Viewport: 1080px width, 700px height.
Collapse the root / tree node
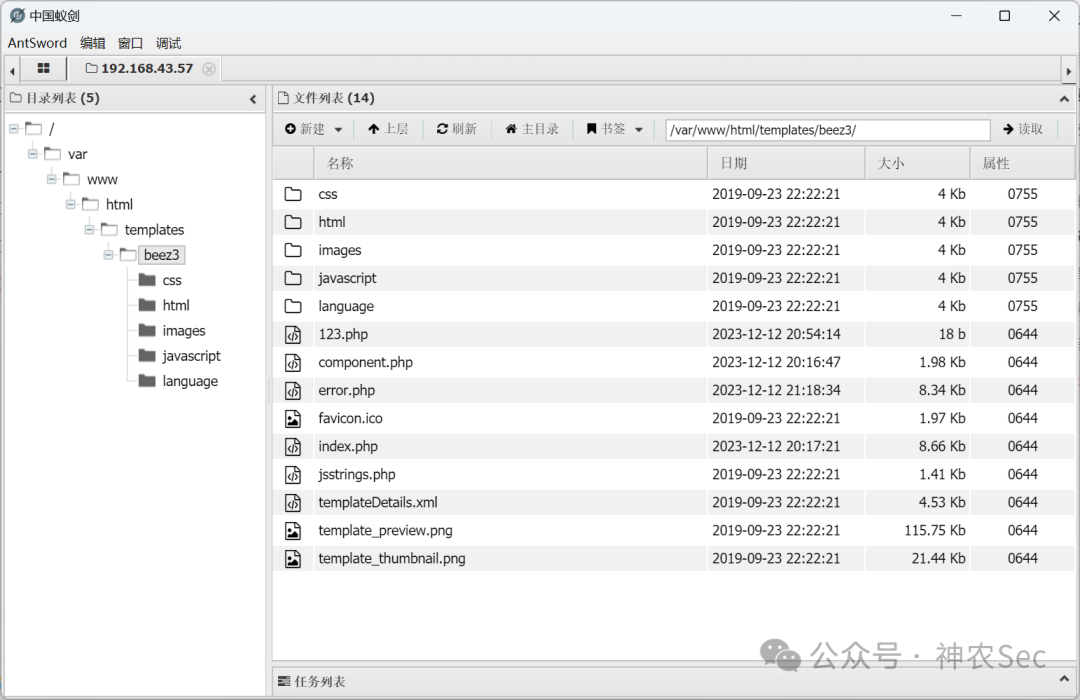[x=14, y=128]
